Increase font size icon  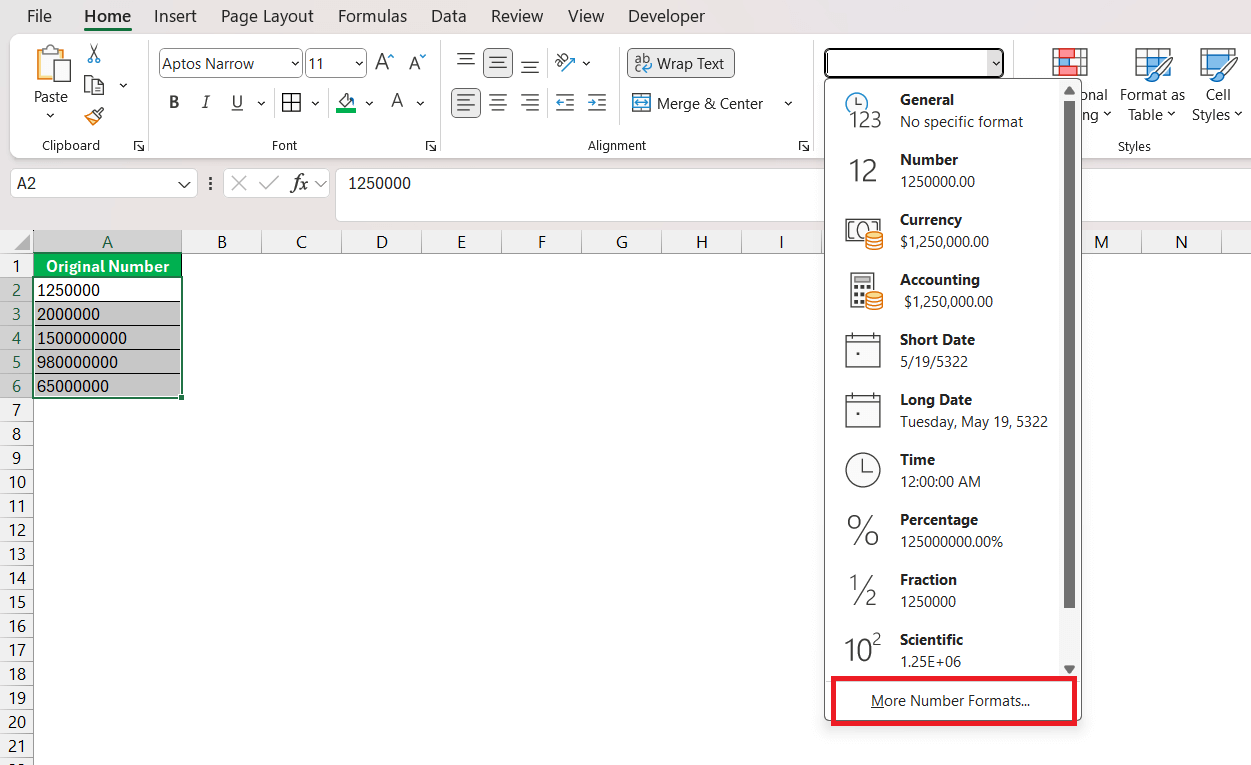pos(384,63)
